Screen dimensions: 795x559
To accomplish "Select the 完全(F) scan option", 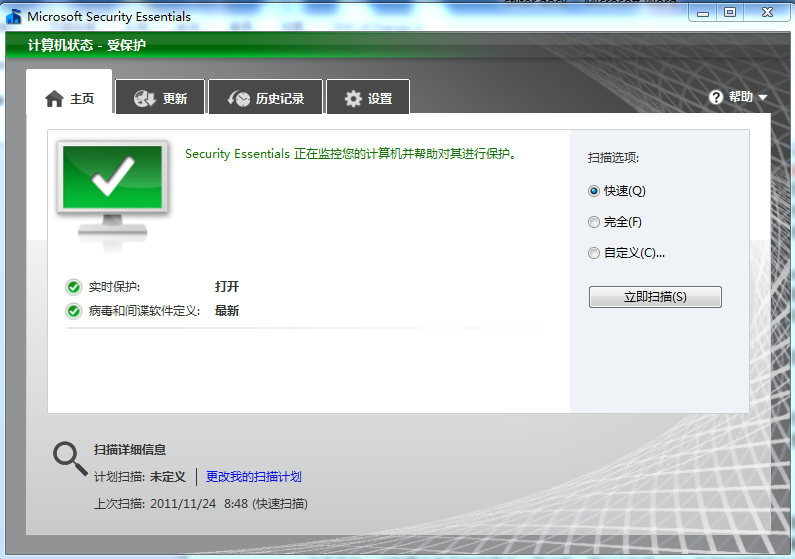I will tap(615, 222).
